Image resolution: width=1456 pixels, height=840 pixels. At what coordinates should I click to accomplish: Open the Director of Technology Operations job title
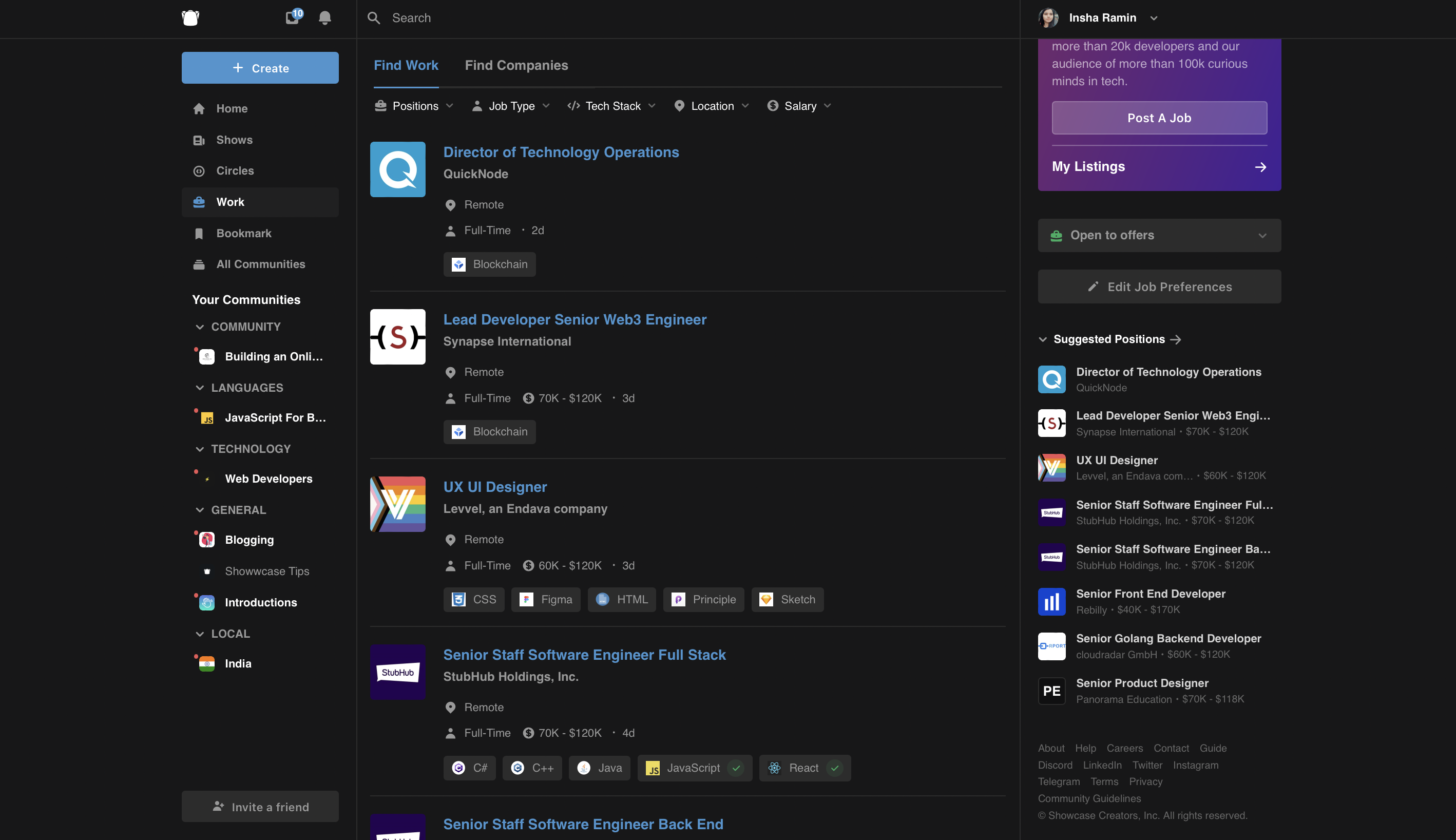point(561,152)
